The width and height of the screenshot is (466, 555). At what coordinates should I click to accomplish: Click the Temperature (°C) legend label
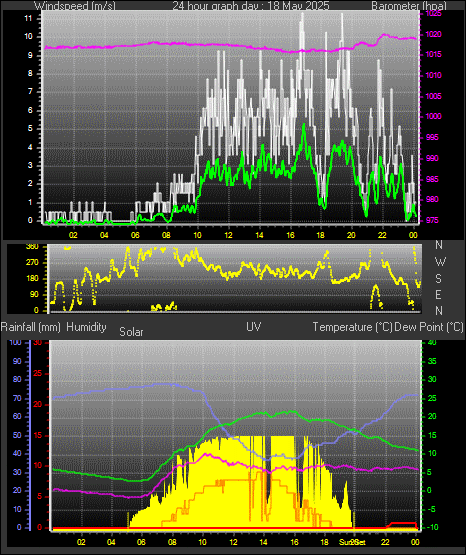(352, 327)
